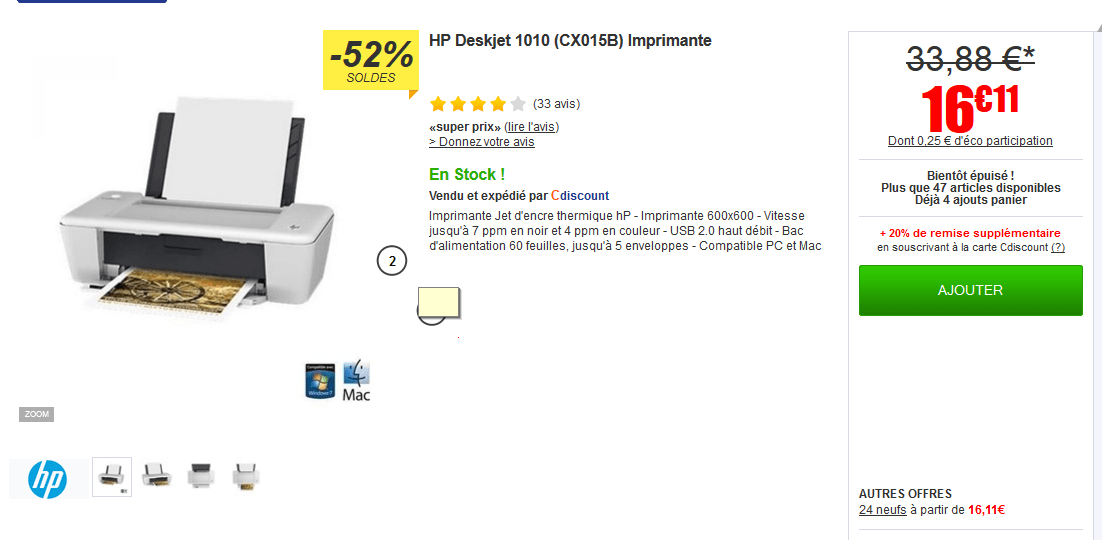The width and height of the screenshot is (1102, 540).
Task: Click the éco participation info link
Action: click(x=970, y=141)
